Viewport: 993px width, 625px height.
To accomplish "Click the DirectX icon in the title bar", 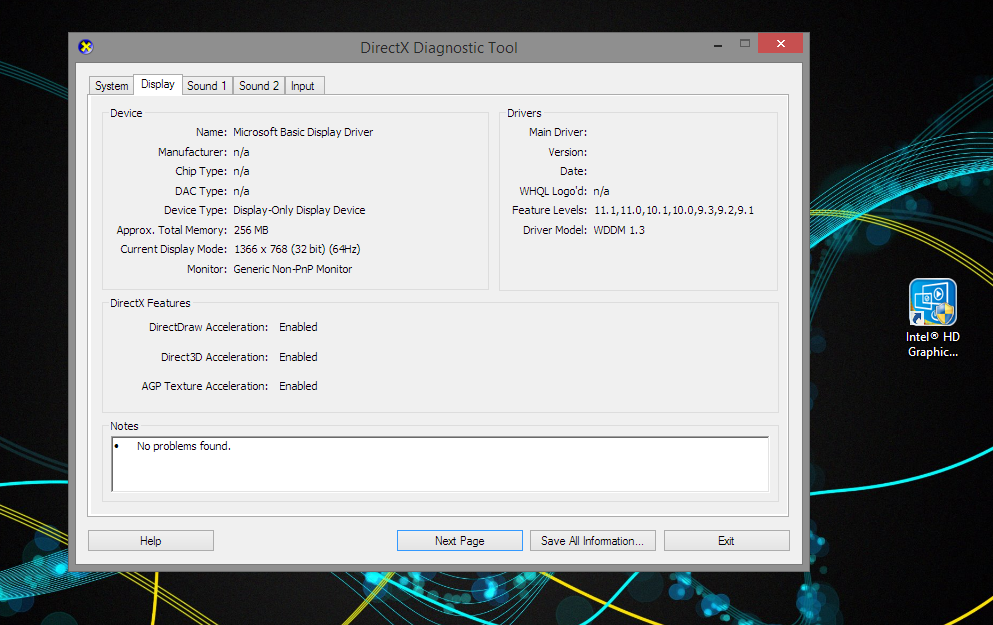I will (x=85, y=47).
